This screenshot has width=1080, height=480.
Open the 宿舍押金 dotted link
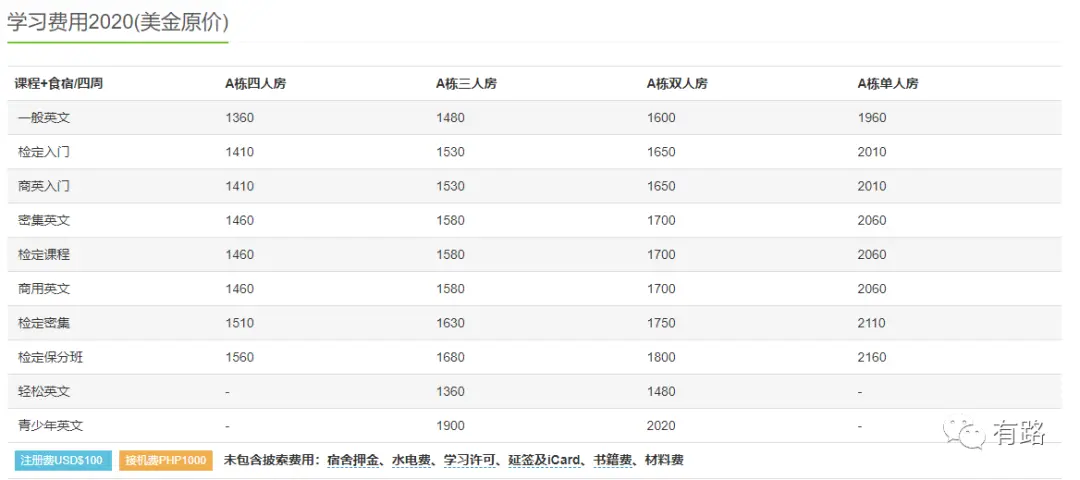point(350,460)
